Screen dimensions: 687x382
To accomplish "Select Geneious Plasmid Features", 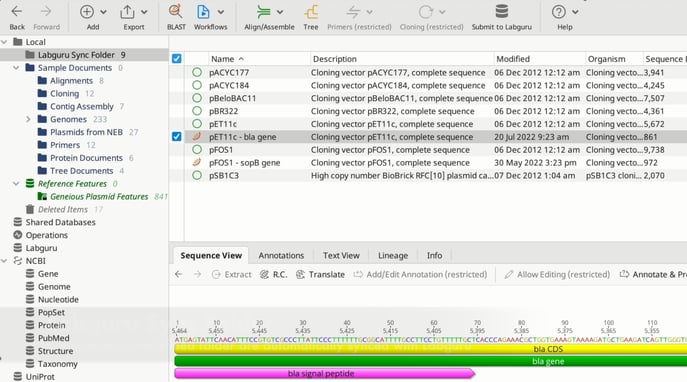I will [99, 197].
